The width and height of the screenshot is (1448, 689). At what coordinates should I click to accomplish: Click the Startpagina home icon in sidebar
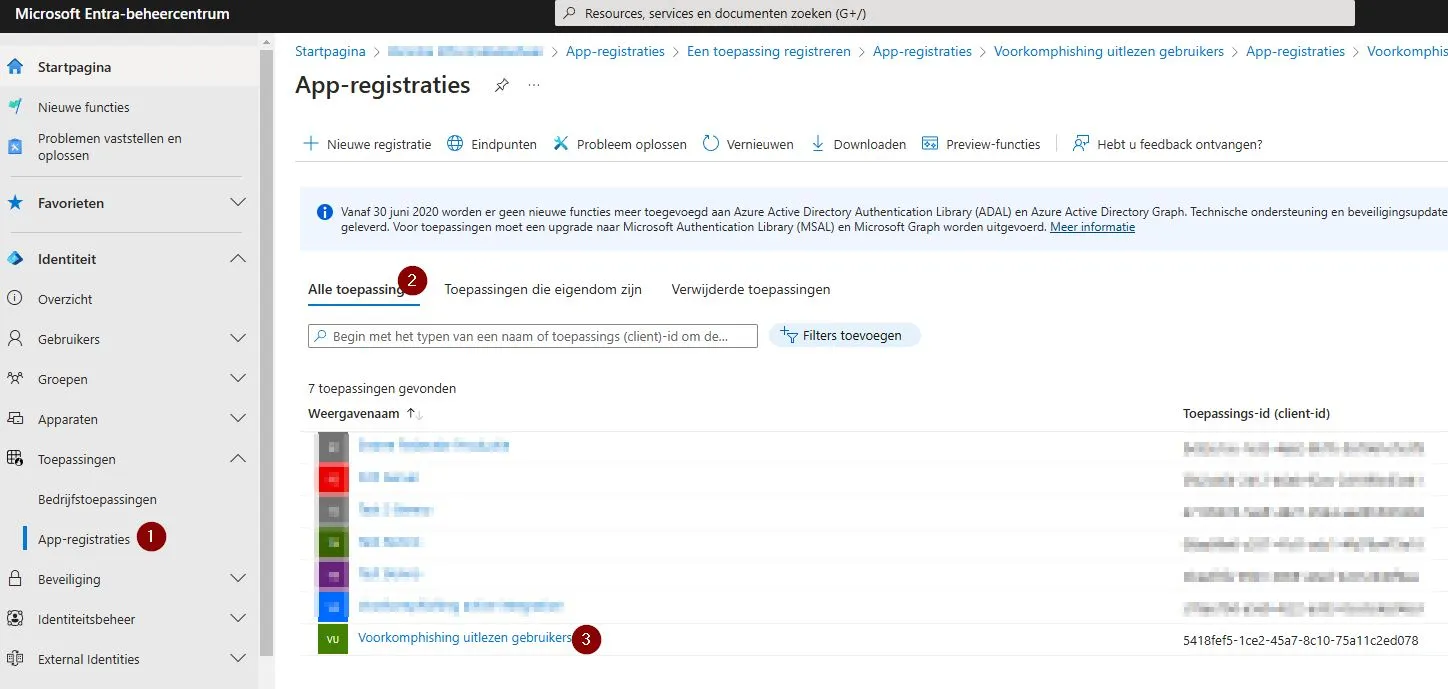[x=15, y=67]
